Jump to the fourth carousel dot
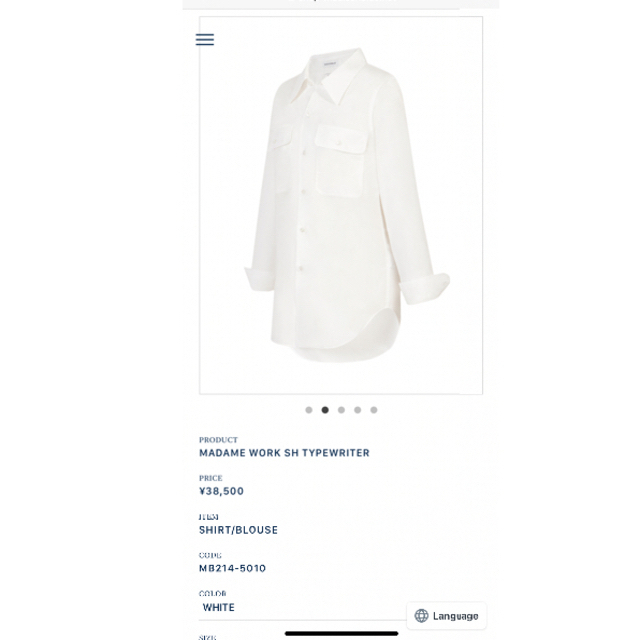The image size is (640, 640). pyautogui.click(x=358, y=410)
